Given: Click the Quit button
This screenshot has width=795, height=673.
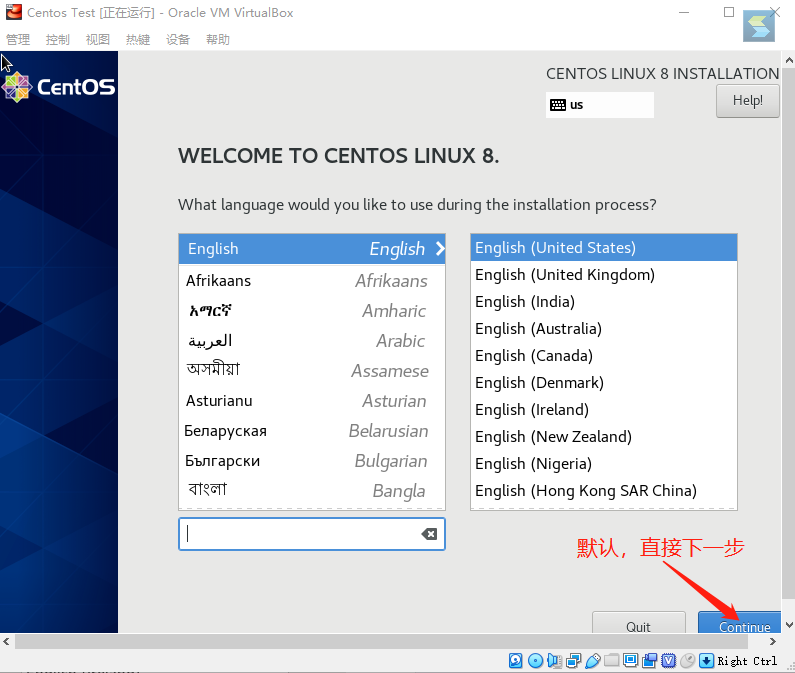Looking at the screenshot, I should click(638, 622).
